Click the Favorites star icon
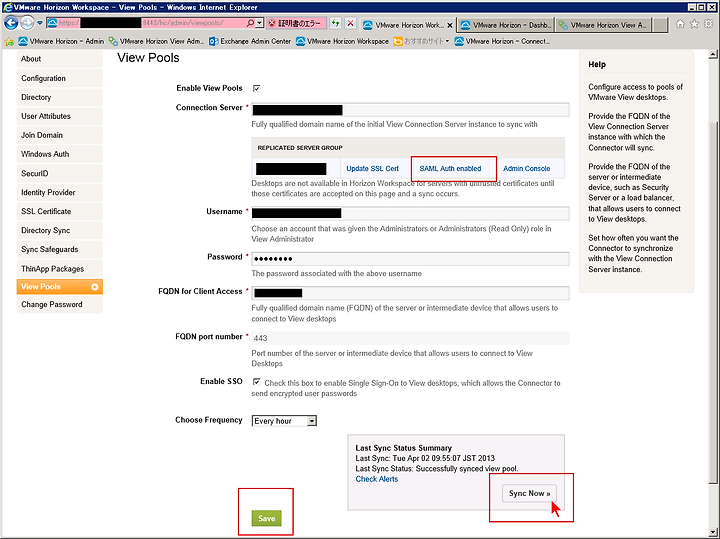Screen dimensions: 720x539 (x=694, y=24)
